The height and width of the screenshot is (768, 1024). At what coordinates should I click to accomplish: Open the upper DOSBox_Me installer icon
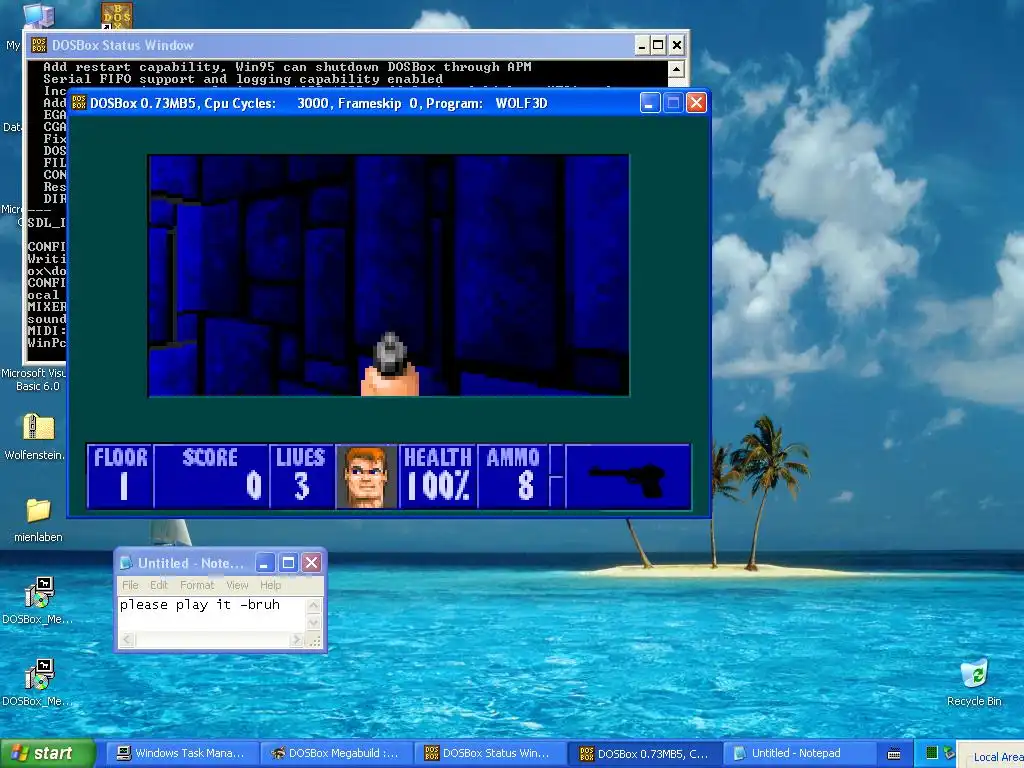pos(39,592)
